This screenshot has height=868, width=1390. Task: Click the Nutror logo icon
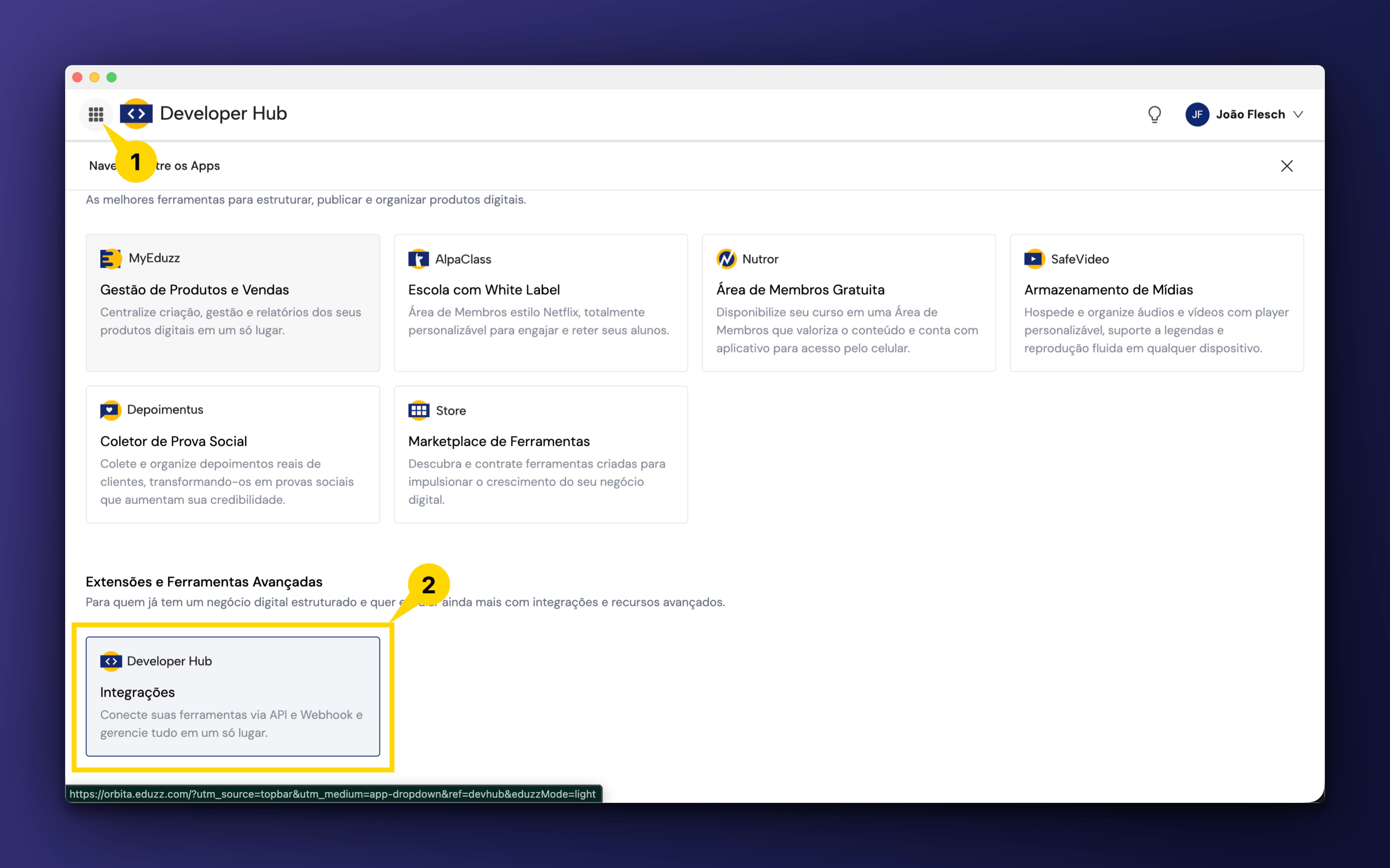pyautogui.click(x=726, y=259)
